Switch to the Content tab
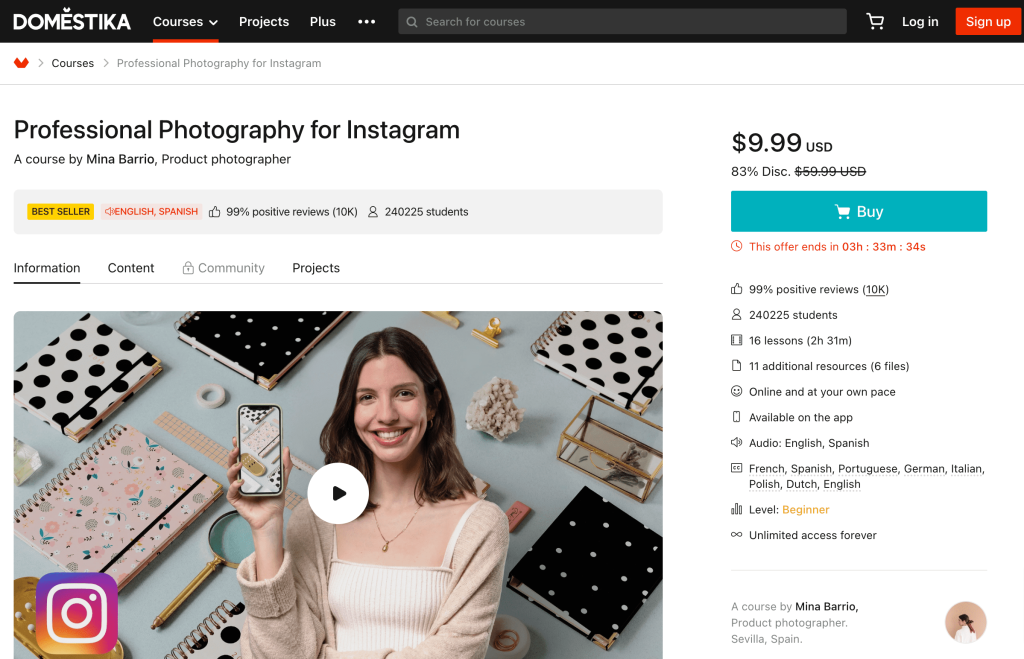The width and height of the screenshot is (1024, 659). click(131, 268)
